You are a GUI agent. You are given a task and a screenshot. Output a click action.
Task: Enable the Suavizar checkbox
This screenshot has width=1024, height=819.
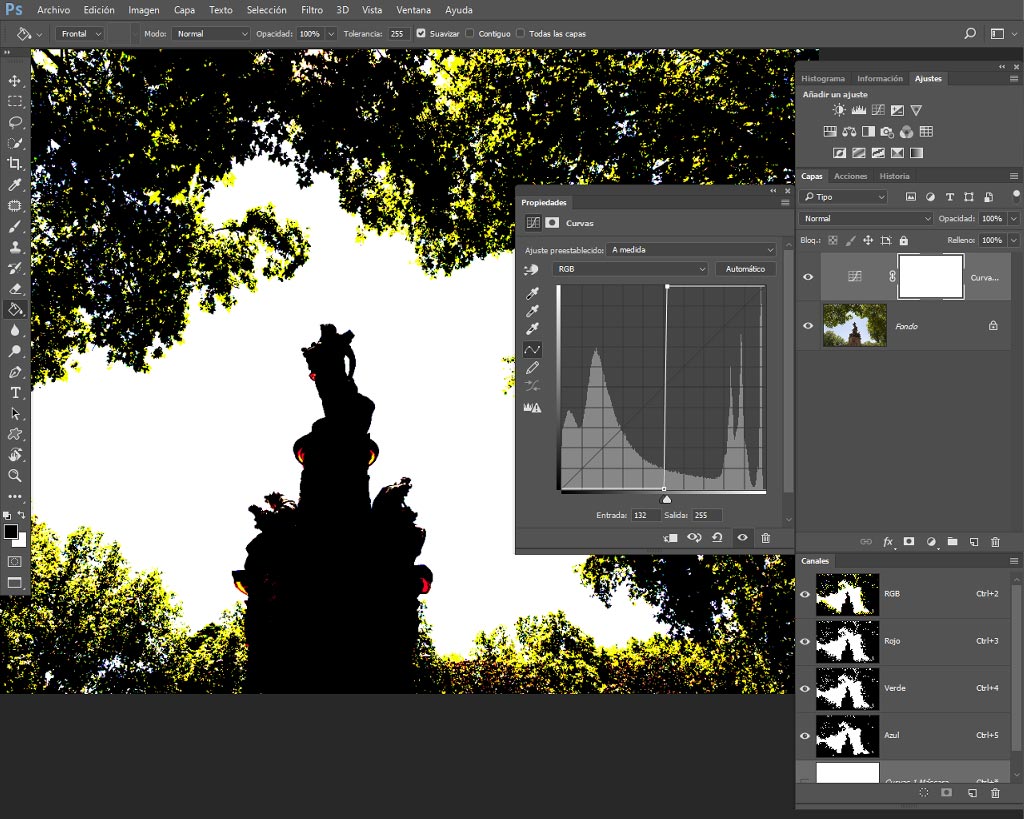click(x=421, y=33)
